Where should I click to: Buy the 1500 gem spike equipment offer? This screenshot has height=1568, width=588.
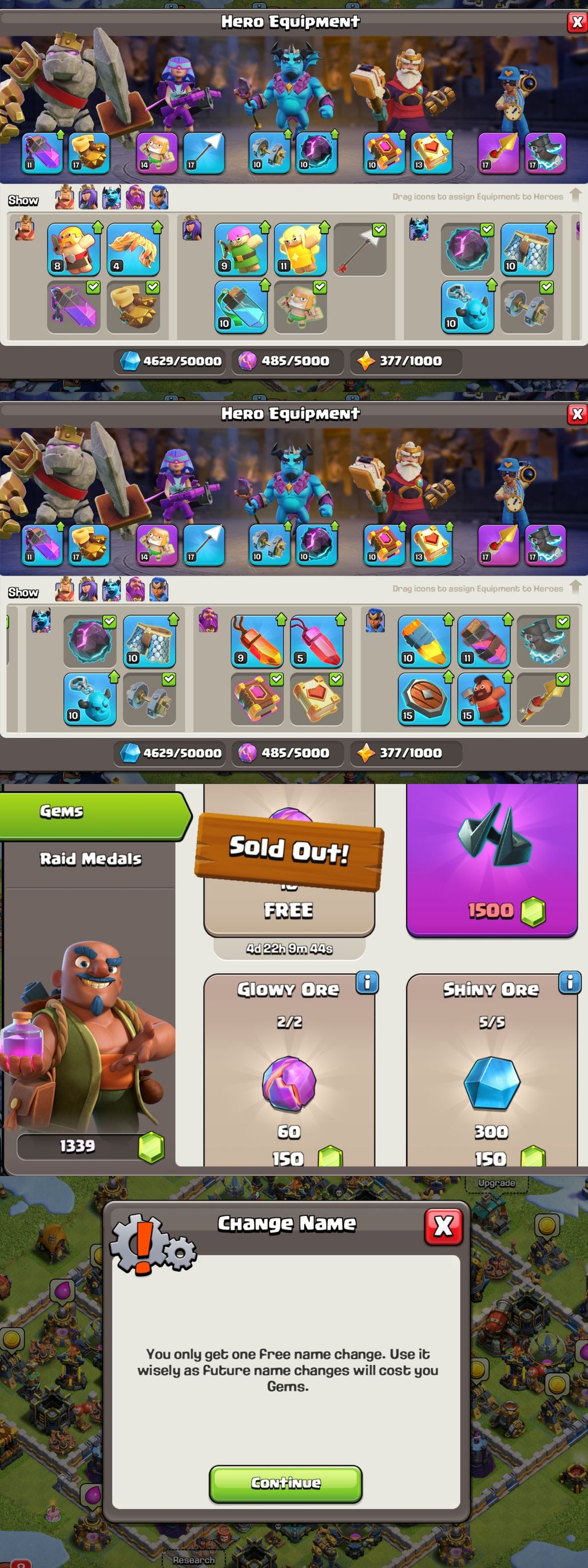click(491, 860)
